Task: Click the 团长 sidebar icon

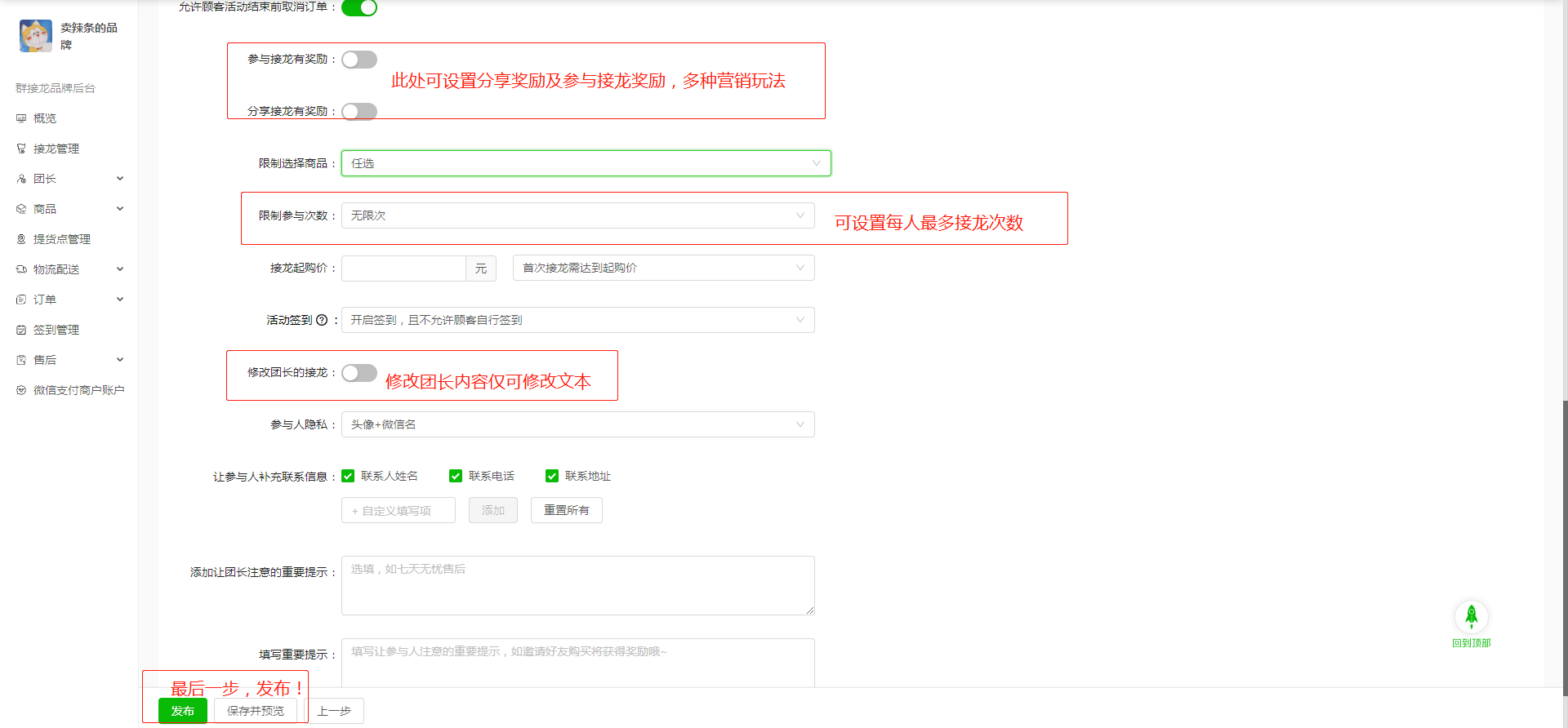Action: pyautogui.click(x=21, y=179)
